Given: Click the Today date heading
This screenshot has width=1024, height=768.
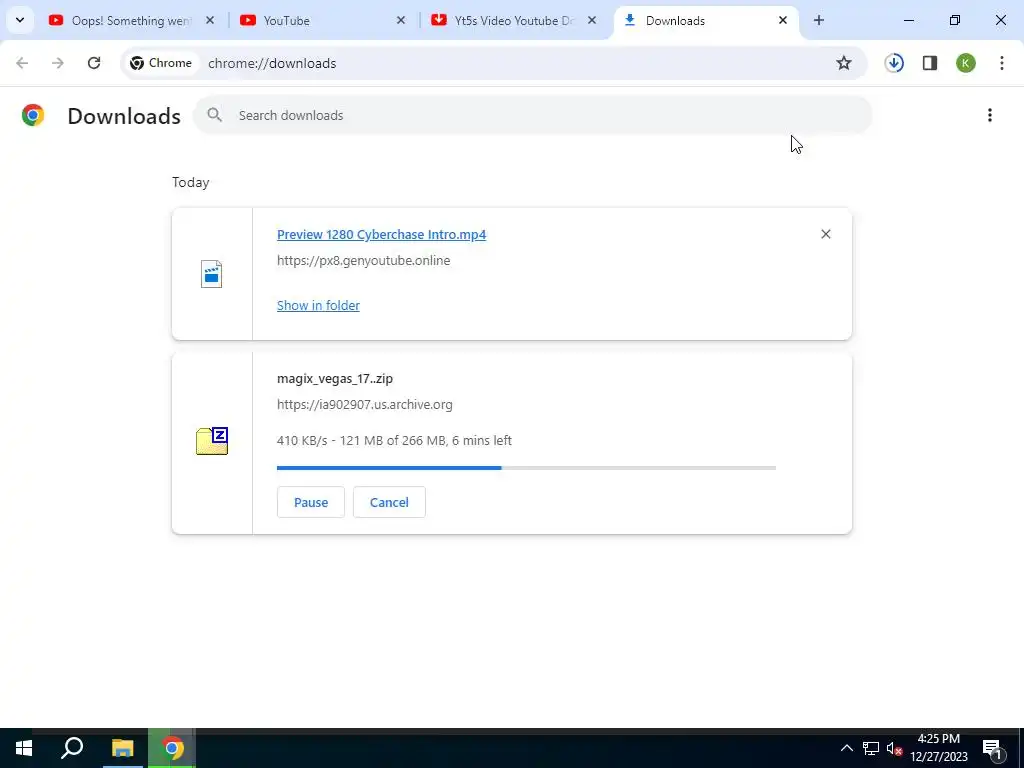Looking at the screenshot, I should (x=191, y=182).
